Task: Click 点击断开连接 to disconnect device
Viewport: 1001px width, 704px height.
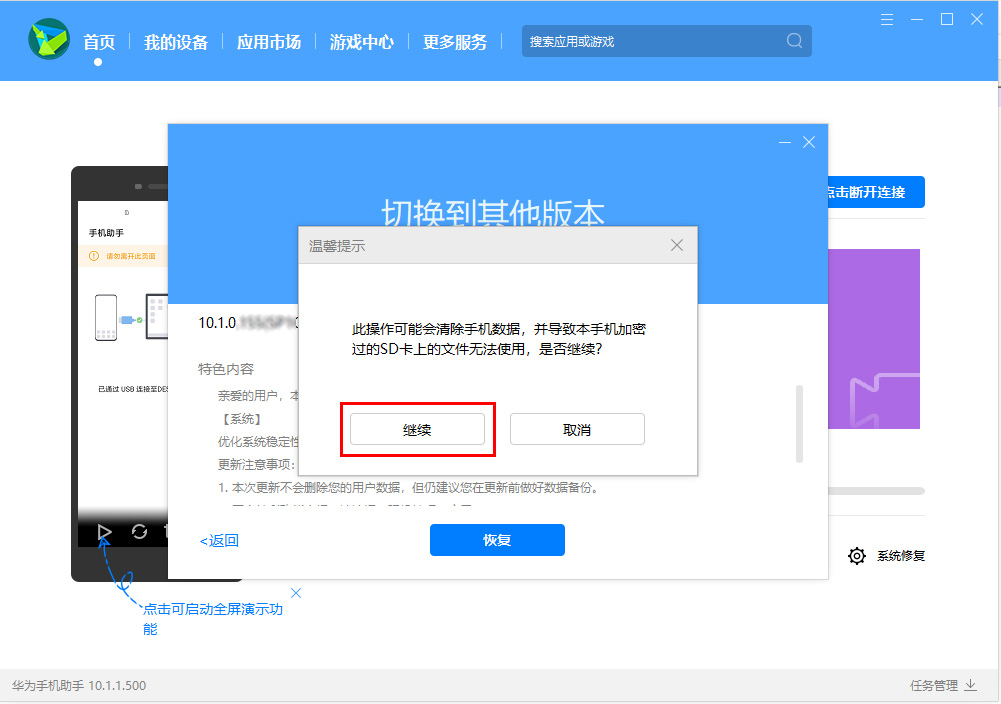Action: click(876, 192)
